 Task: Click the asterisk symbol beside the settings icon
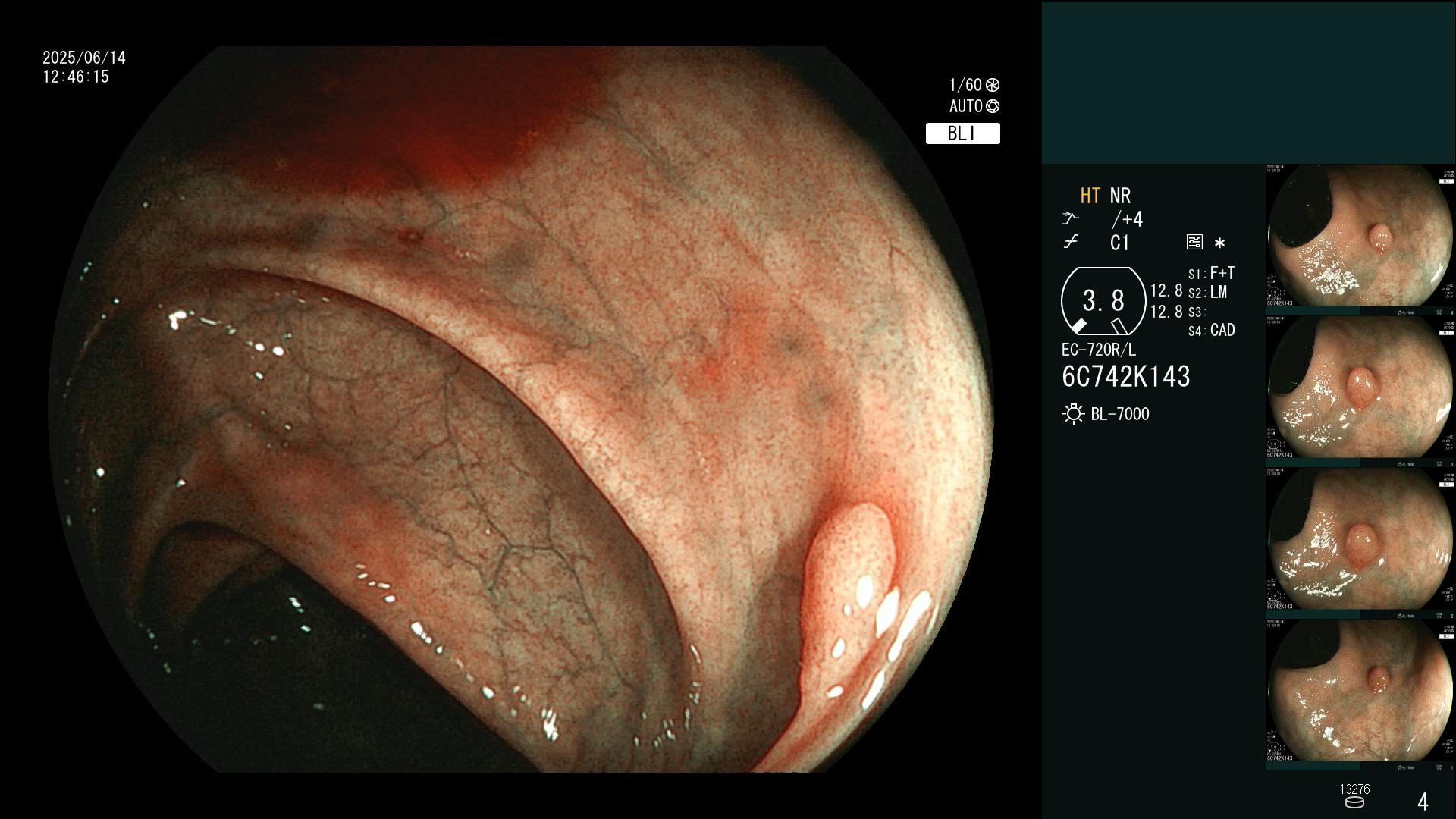coord(1219,243)
